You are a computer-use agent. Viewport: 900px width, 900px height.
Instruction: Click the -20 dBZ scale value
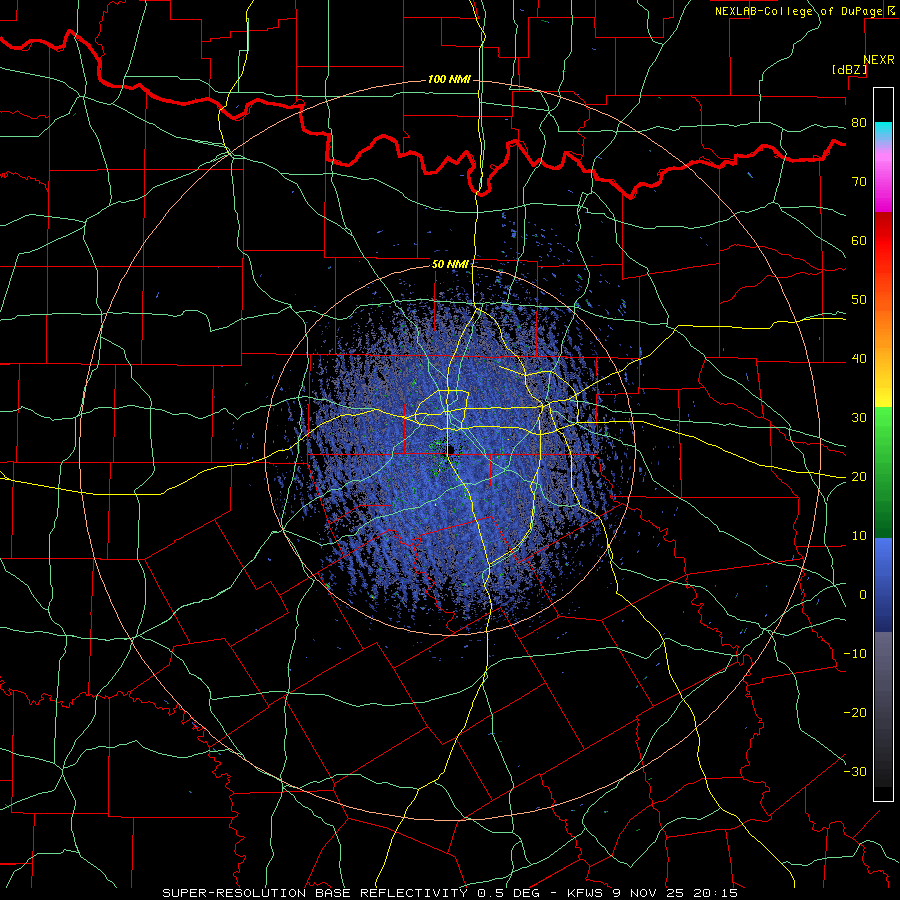click(855, 713)
